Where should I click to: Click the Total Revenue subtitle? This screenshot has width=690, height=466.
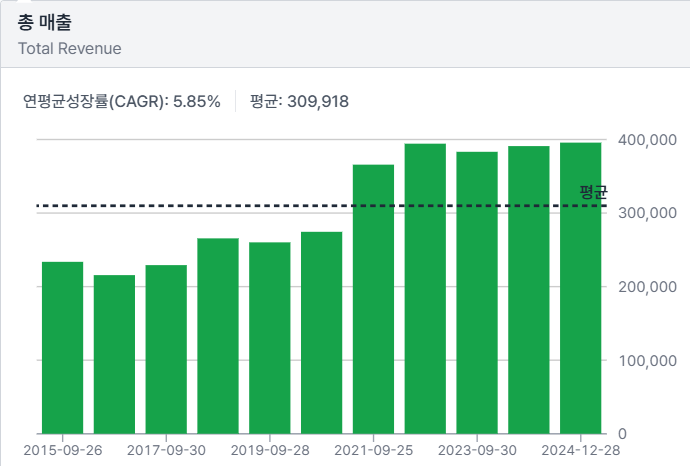point(69,47)
